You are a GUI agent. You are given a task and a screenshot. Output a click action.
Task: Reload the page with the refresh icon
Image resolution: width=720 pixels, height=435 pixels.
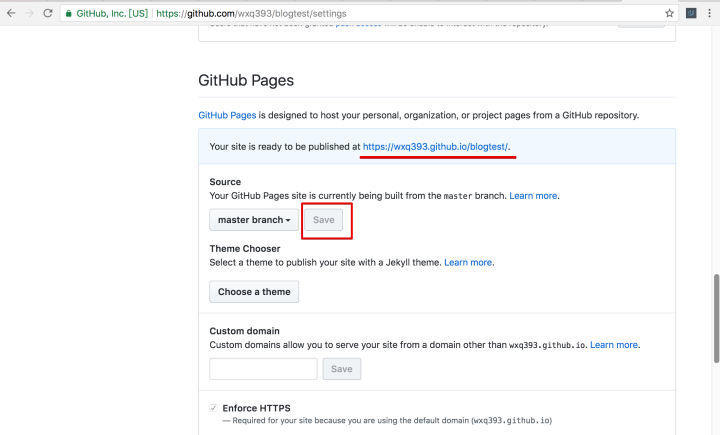[48, 13]
